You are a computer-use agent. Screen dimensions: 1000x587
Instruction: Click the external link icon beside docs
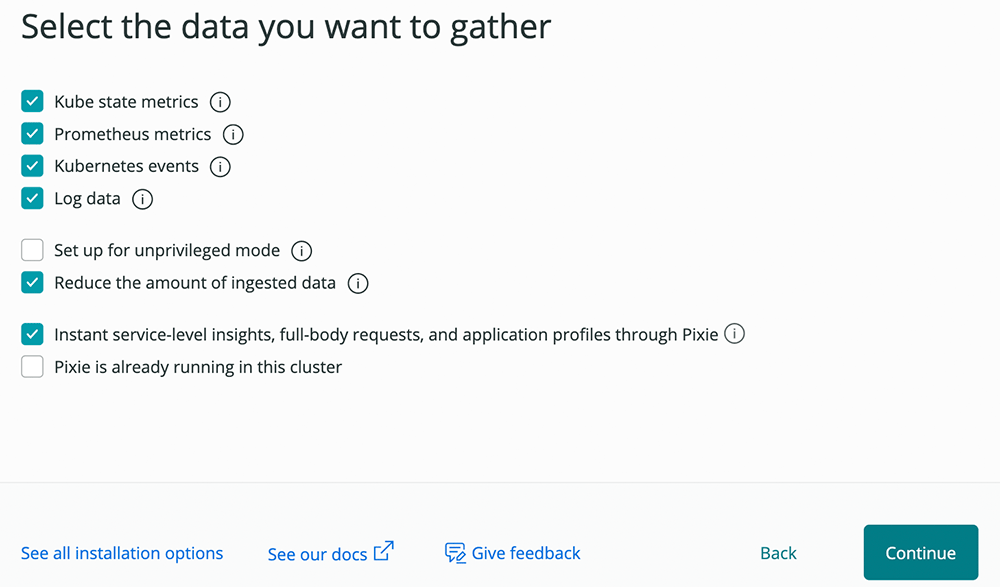pyautogui.click(x=383, y=551)
